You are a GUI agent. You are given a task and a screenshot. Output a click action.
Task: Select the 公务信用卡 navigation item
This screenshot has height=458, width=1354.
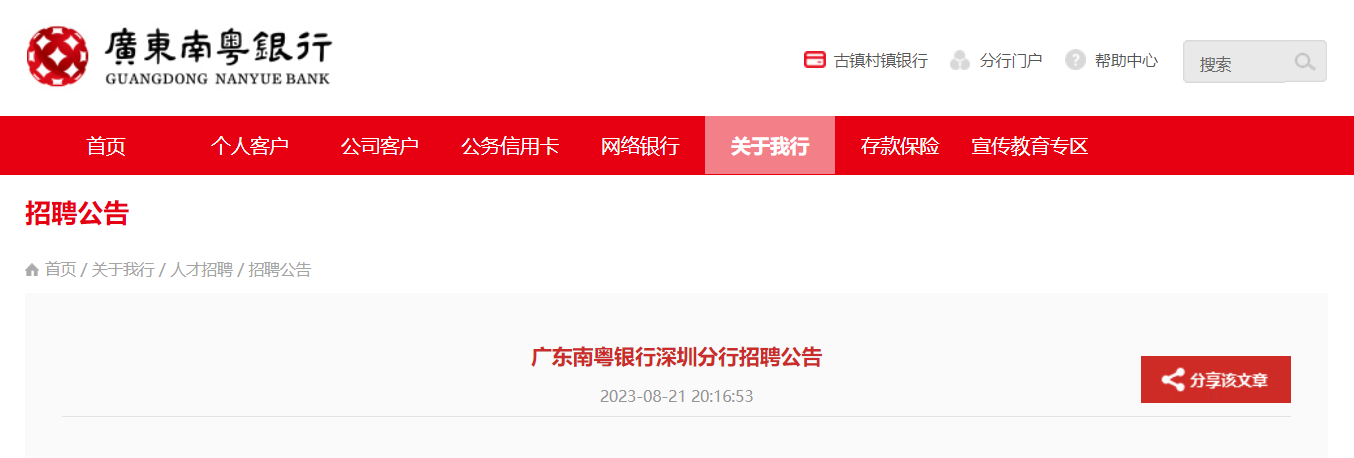click(x=510, y=146)
